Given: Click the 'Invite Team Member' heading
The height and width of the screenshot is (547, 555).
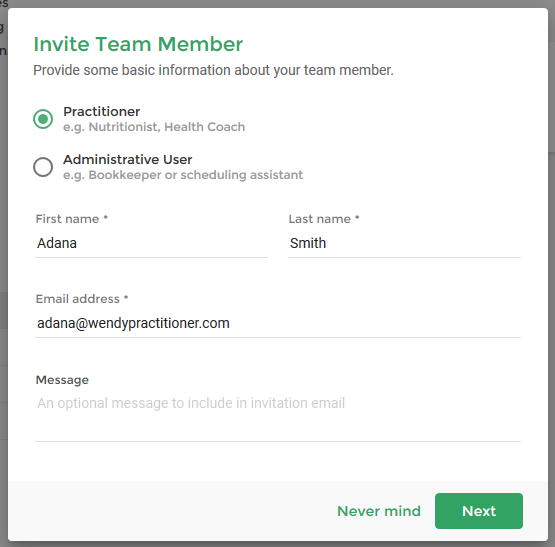Looking at the screenshot, I should [138, 44].
